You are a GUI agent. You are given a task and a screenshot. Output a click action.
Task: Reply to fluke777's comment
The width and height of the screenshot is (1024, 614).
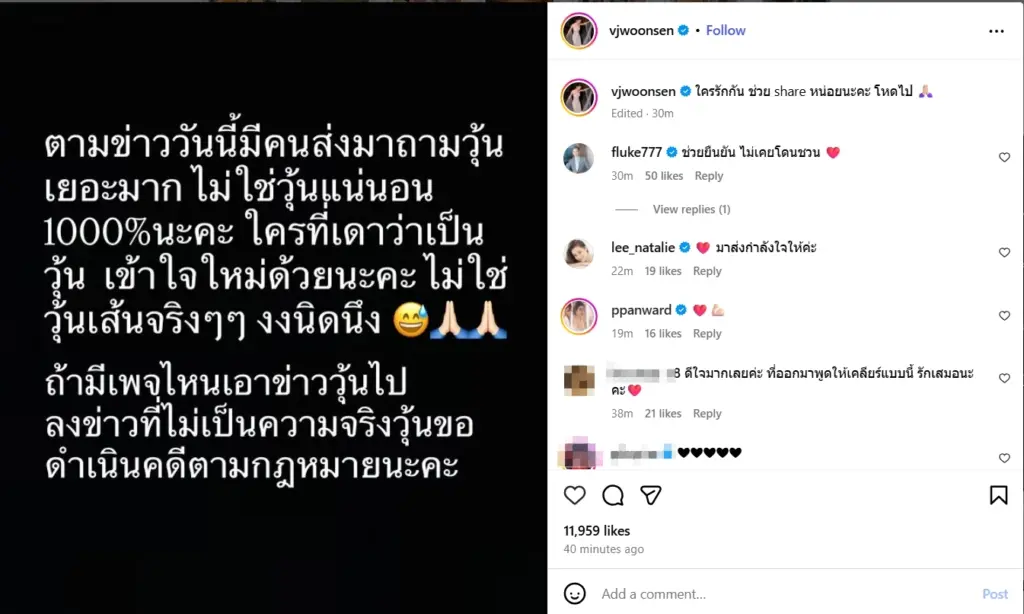coord(709,176)
